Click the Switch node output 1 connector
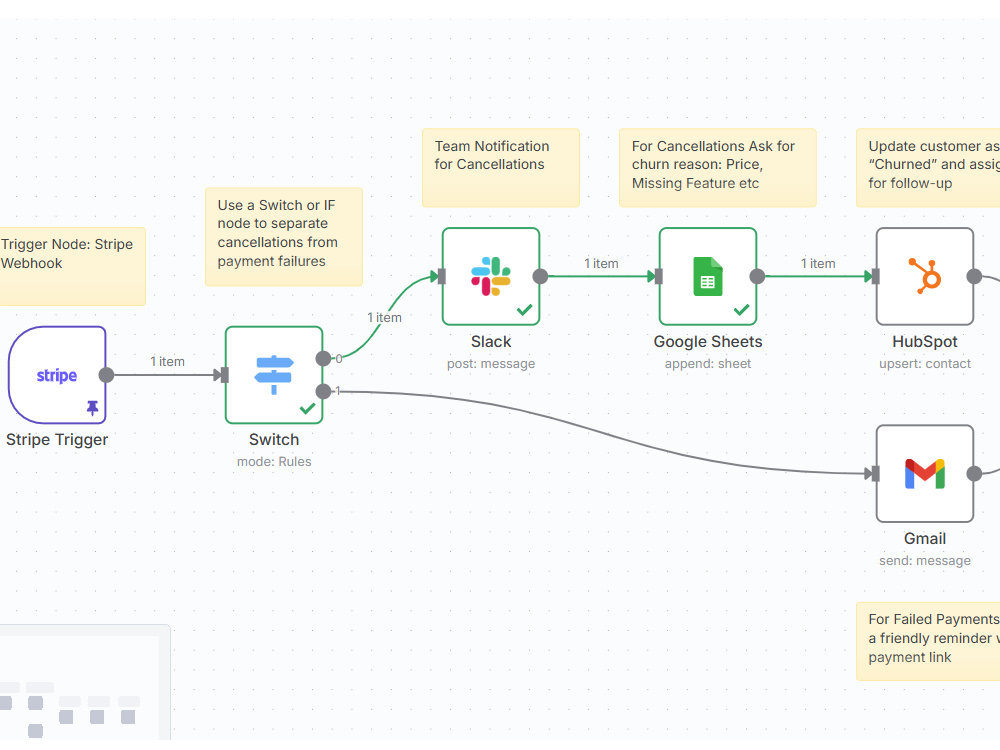The image size is (1000, 750). (x=323, y=392)
